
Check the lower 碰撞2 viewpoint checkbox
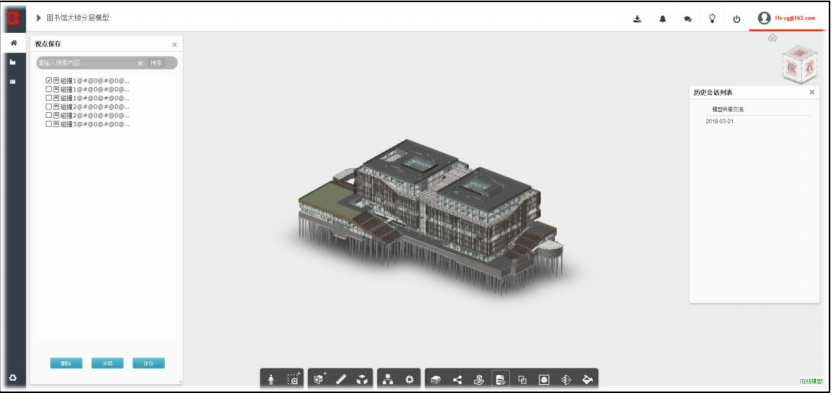[x=49, y=115]
